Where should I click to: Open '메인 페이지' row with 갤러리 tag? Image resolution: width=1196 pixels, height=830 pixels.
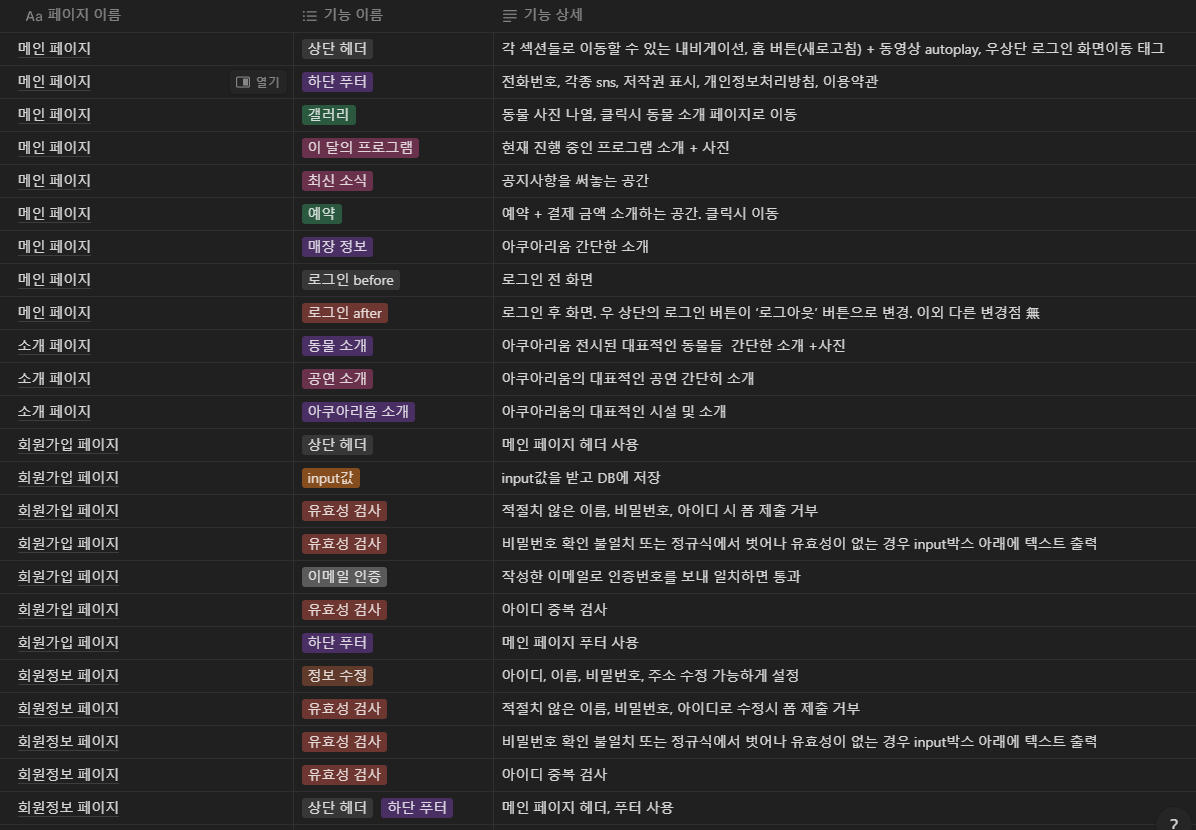(x=54, y=114)
